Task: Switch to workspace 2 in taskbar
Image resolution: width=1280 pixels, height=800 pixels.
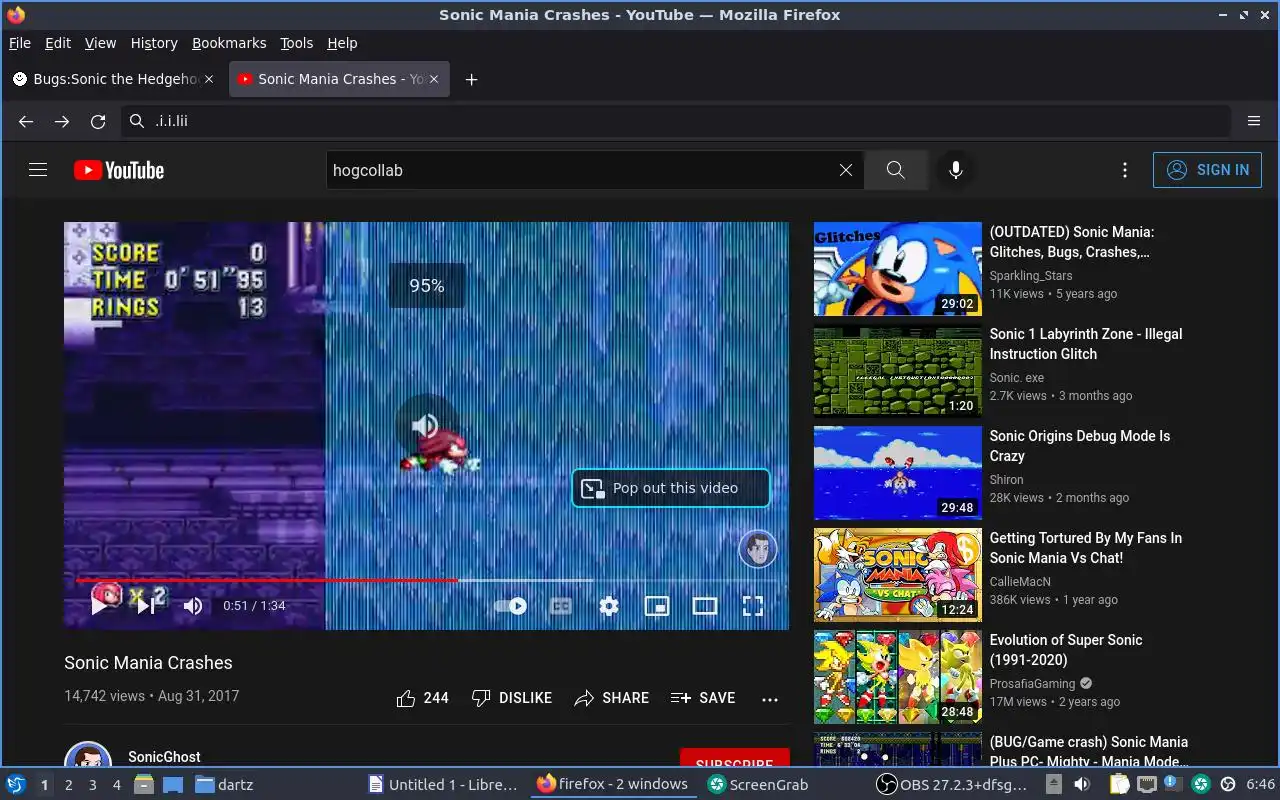Action: pos(68,785)
